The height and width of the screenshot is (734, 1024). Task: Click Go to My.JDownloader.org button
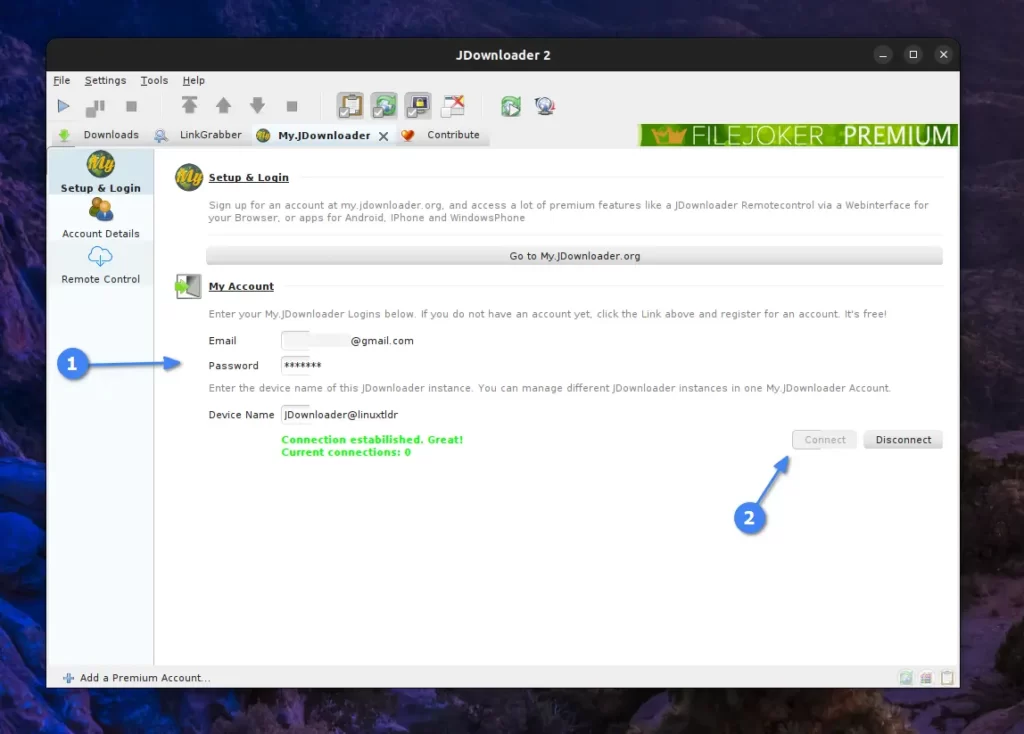[x=574, y=256]
